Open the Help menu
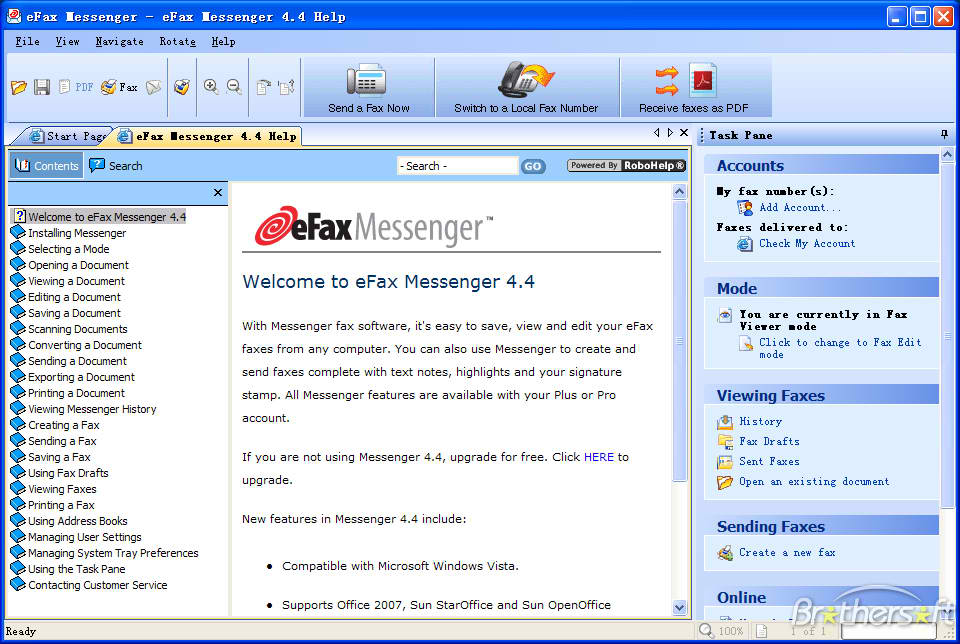960x644 pixels. tap(223, 42)
